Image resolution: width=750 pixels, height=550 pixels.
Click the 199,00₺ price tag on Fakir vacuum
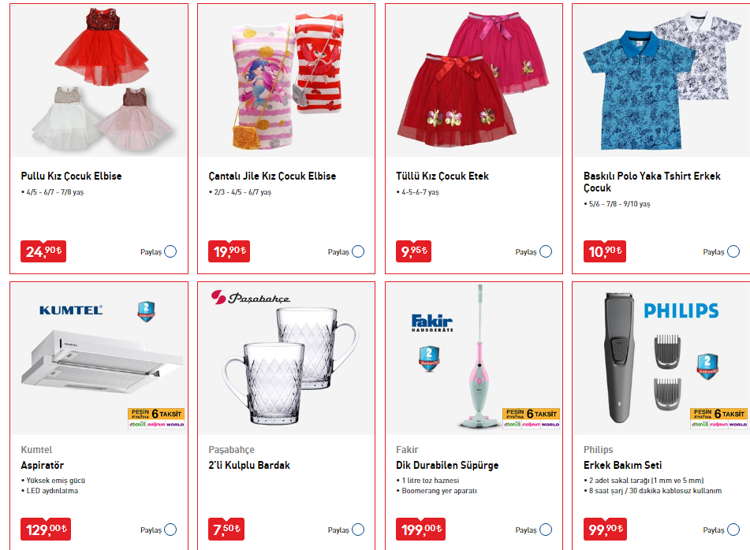(x=420, y=529)
